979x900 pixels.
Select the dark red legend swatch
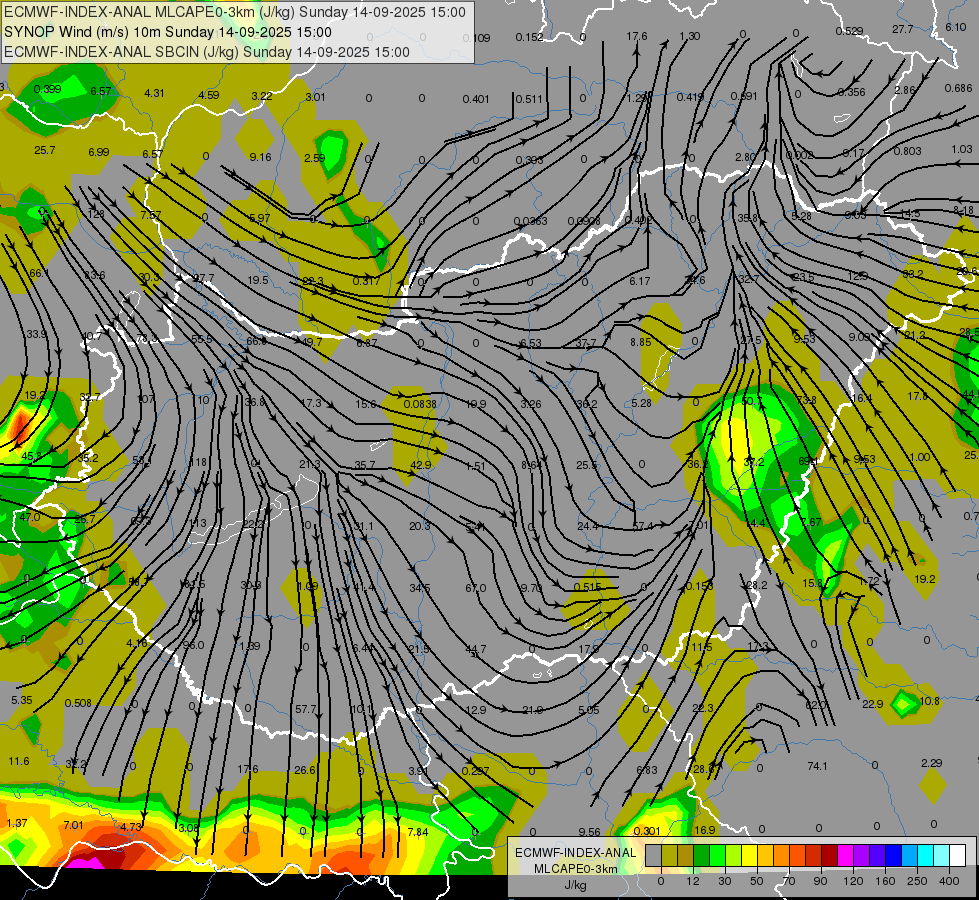click(x=830, y=855)
